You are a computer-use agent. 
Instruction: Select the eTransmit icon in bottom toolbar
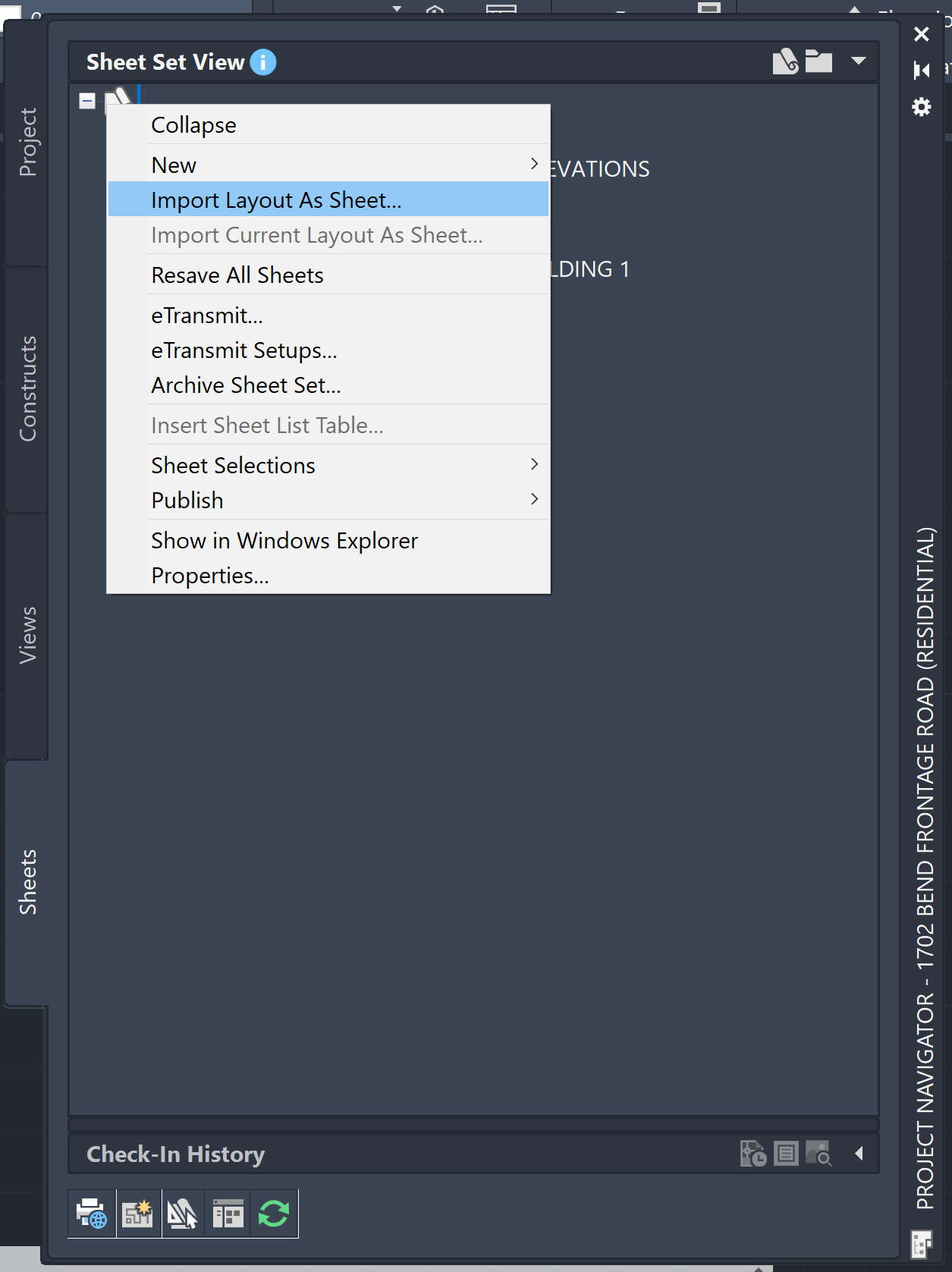[183, 1214]
